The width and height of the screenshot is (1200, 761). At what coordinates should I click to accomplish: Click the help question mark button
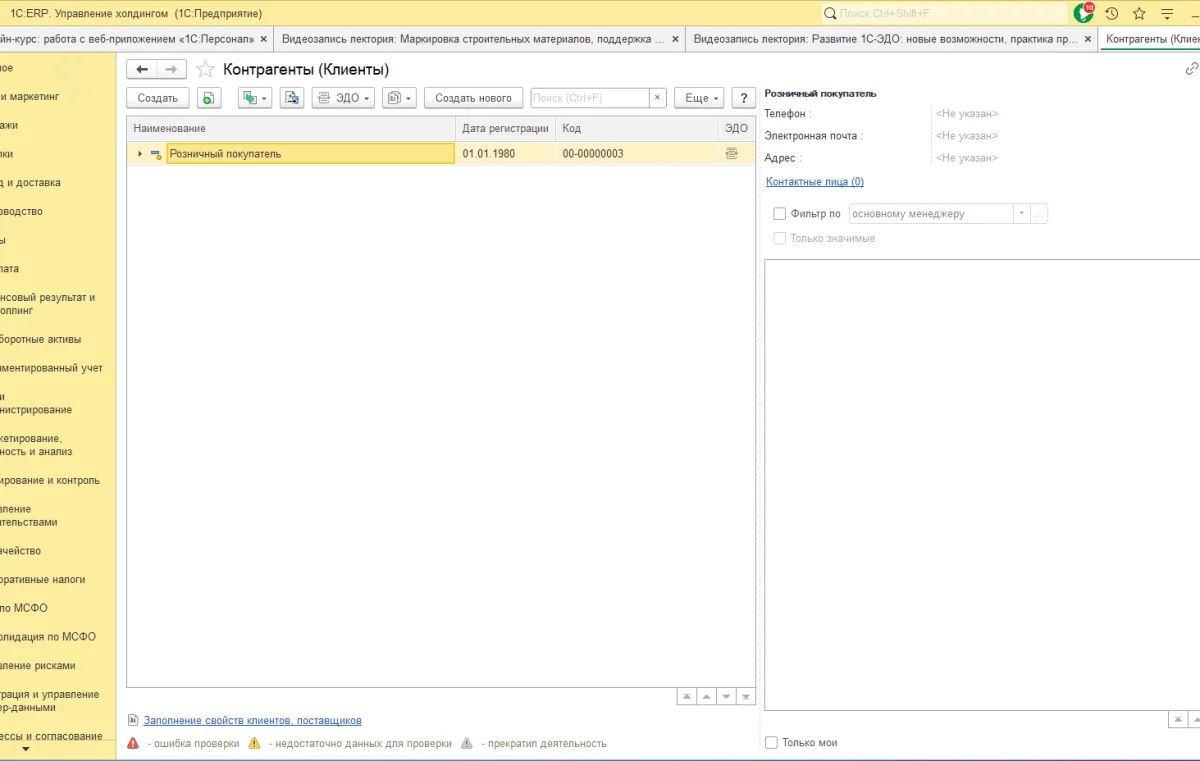(x=742, y=98)
